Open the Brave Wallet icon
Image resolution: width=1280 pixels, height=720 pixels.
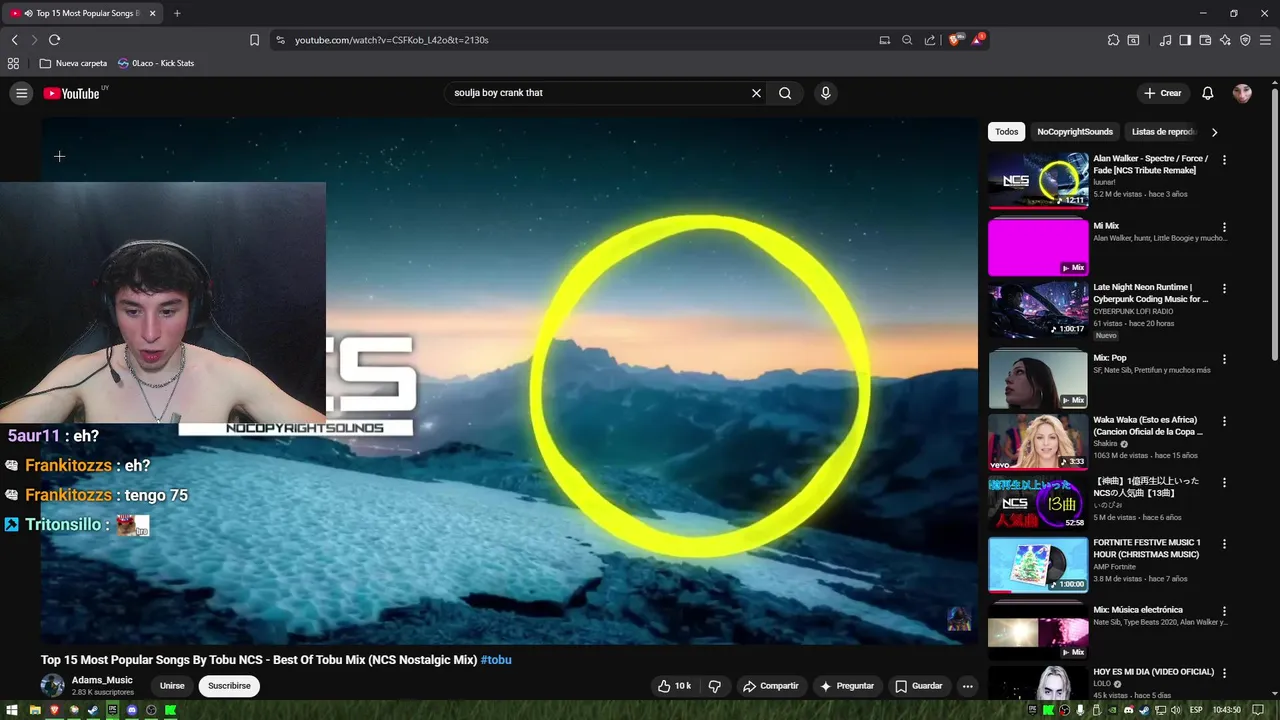tap(1205, 40)
